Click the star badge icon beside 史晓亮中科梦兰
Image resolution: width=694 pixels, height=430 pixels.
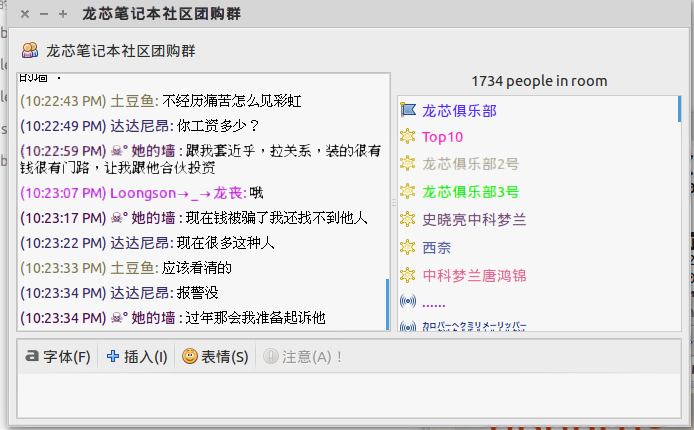[408, 219]
